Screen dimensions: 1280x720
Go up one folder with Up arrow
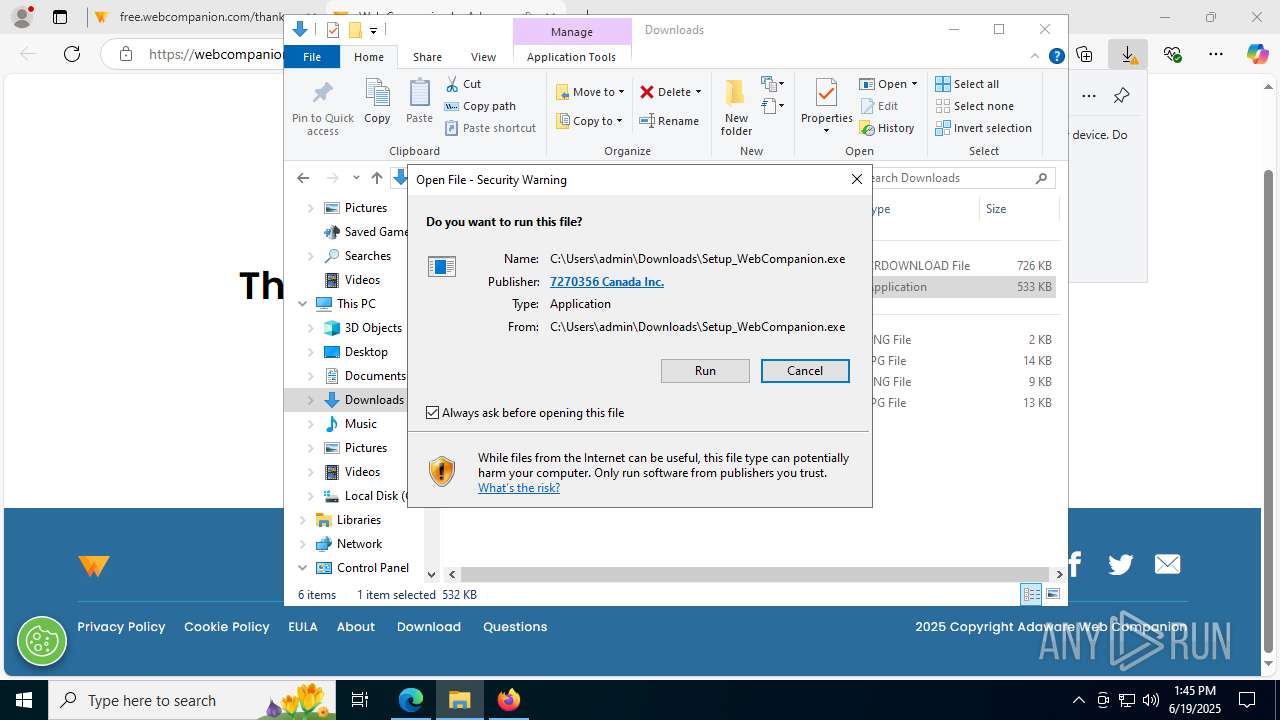(376, 178)
